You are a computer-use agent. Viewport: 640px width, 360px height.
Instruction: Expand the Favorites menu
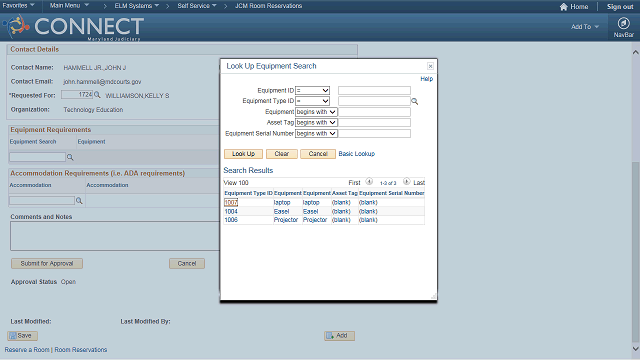(18, 5)
